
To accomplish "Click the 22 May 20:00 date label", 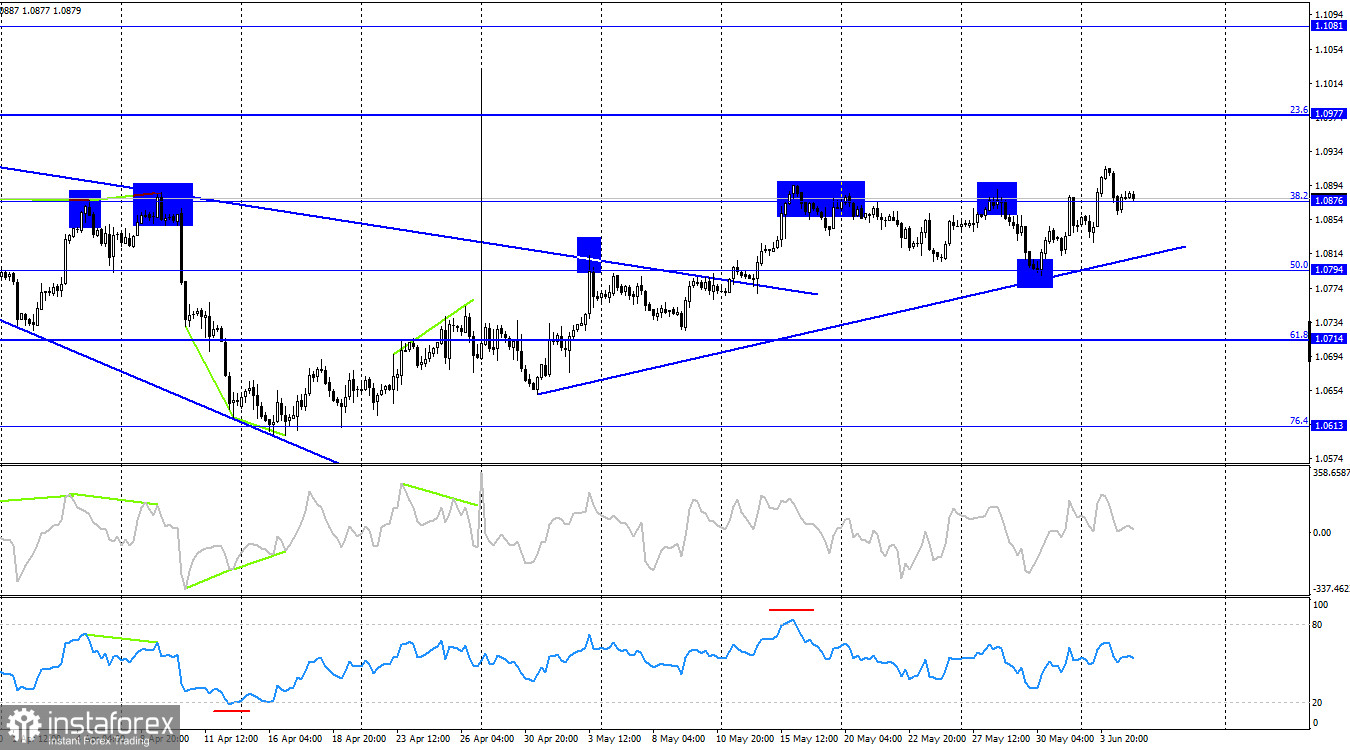I will (937, 739).
